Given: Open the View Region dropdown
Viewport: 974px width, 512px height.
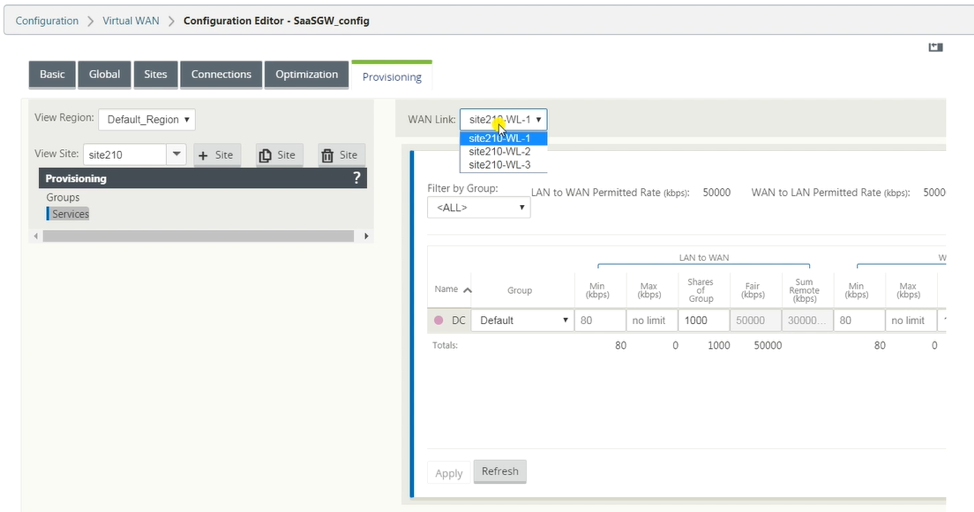Looking at the screenshot, I should (147, 119).
